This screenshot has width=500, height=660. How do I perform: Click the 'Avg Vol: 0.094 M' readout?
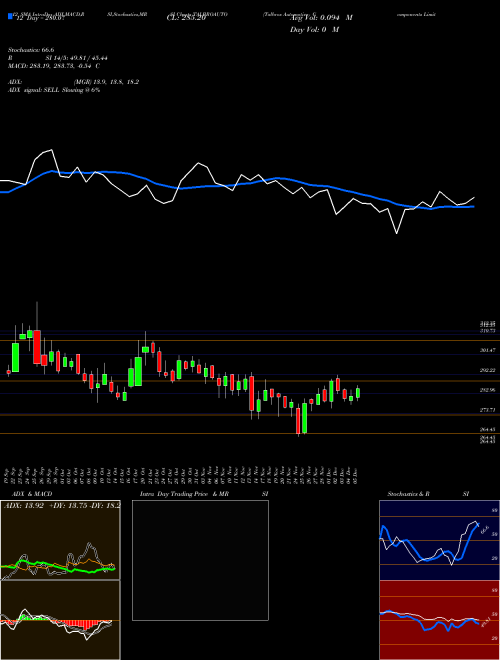(321, 18)
